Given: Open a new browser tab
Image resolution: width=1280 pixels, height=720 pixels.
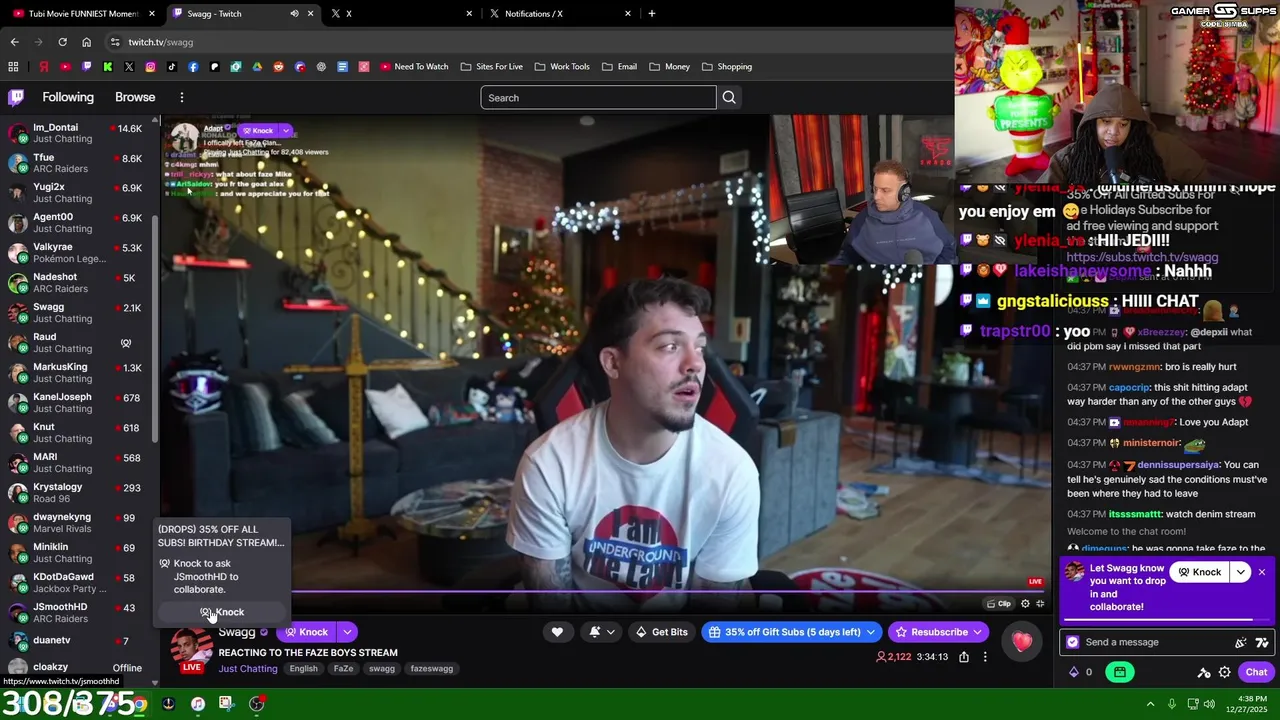Looking at the screenshot, I should tap(652, 14).
